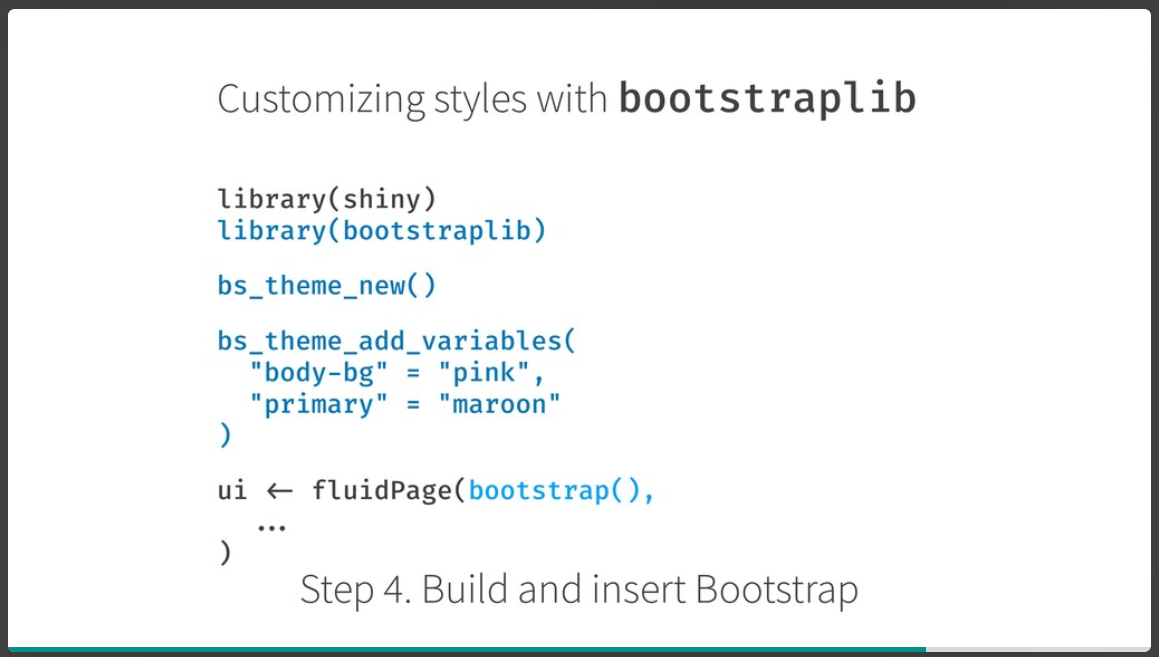Viewport: 1159px width, 657px height.
Task: Click the code line 'bs_theme_new()'
Action: 327,285
